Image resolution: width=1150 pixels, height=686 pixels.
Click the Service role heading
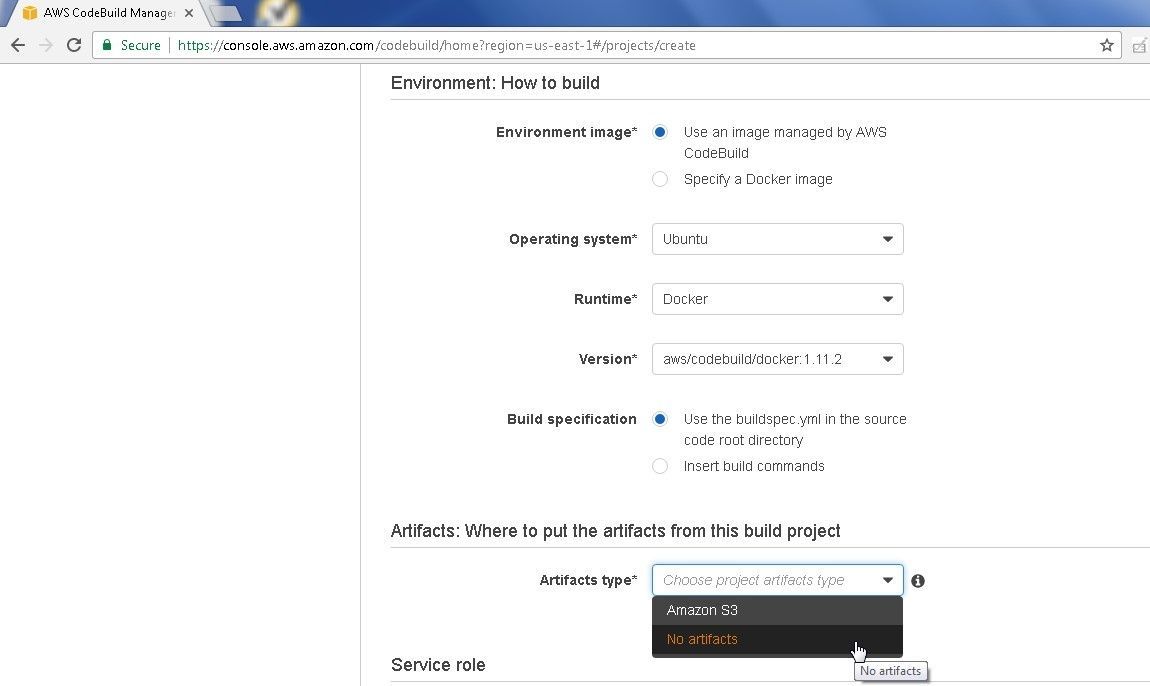pos(438,665)
